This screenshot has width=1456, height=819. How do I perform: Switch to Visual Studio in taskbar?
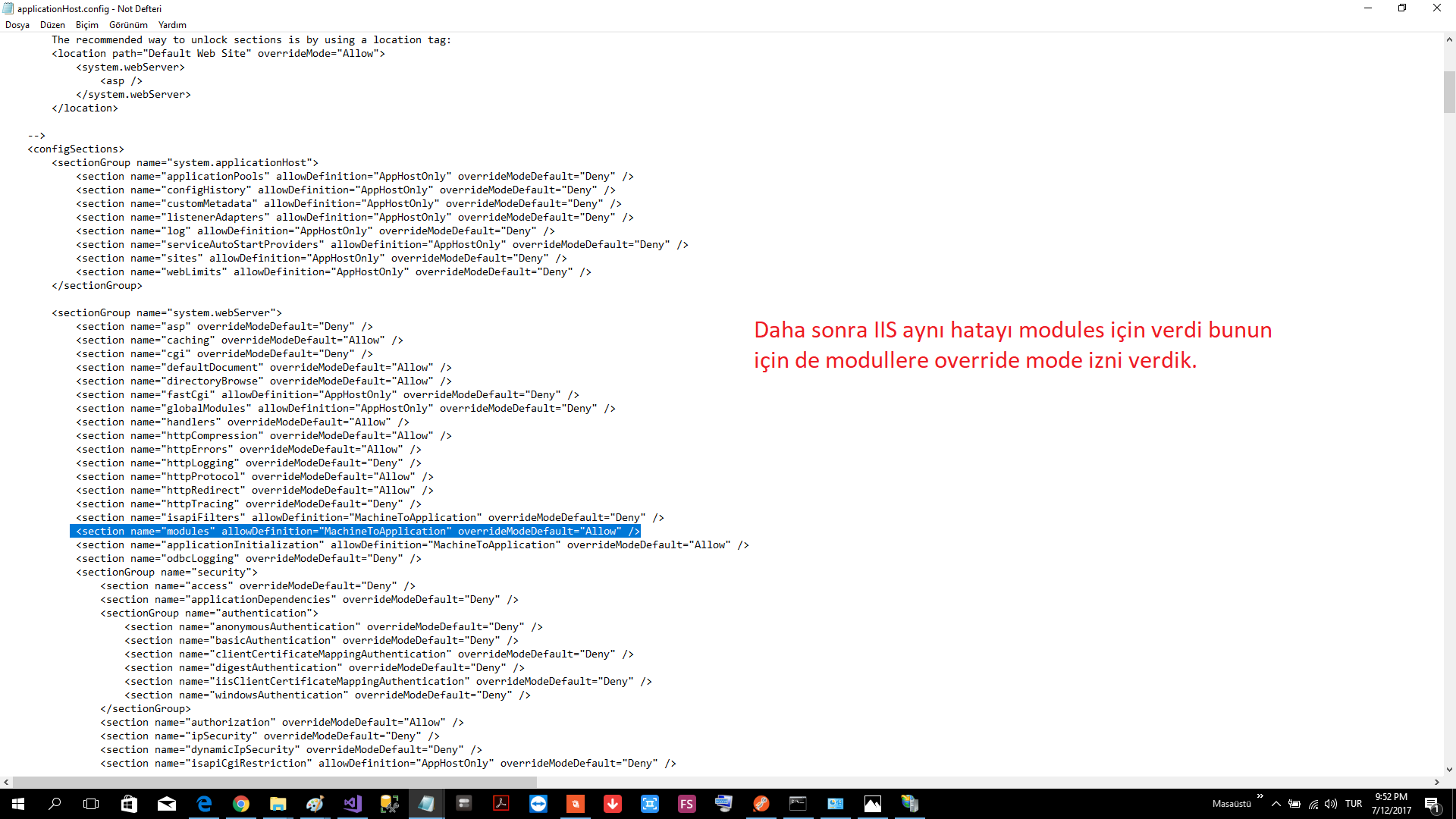tap(353, 804)
